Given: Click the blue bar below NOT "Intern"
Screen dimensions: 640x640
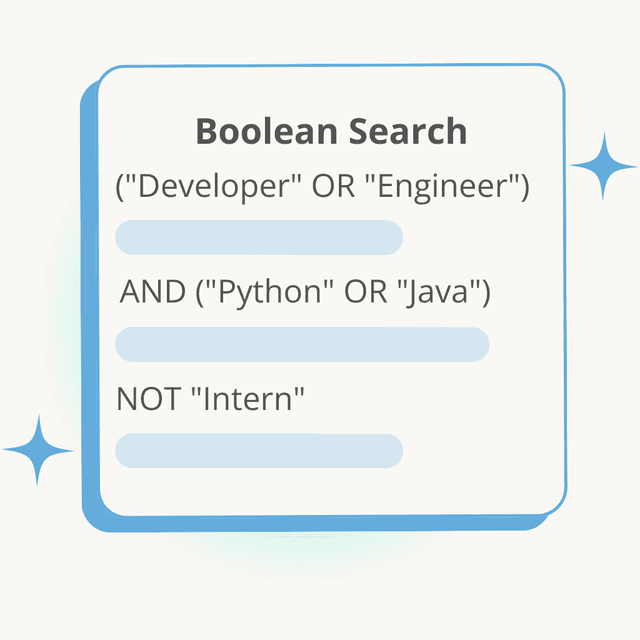Looking at the screenshot, I should point(259,451).
